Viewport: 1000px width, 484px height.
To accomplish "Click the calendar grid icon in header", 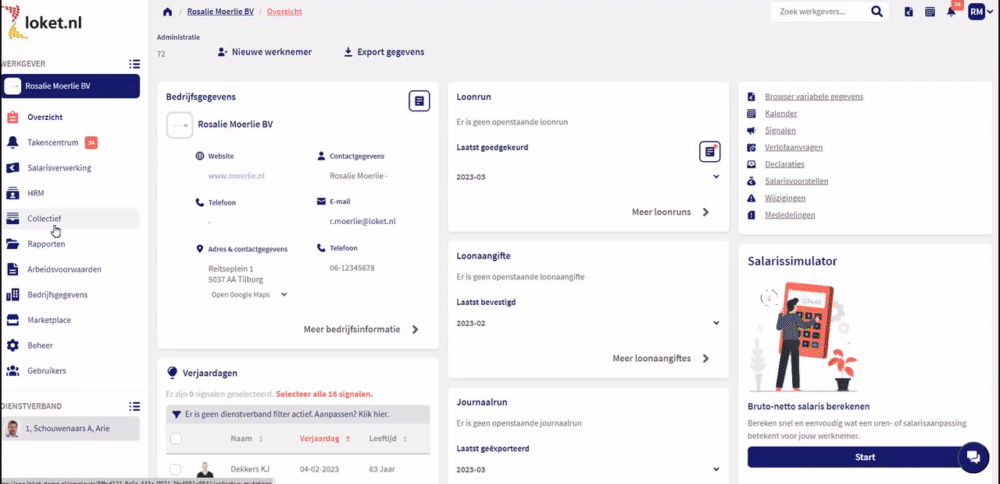I will pos(930,12).
